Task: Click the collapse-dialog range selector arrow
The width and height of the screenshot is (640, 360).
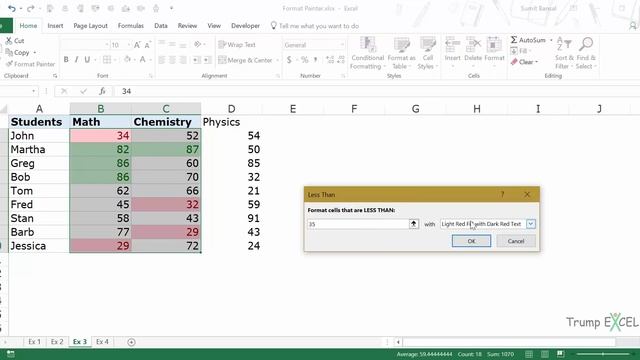Action: click(x=413, y=224)
